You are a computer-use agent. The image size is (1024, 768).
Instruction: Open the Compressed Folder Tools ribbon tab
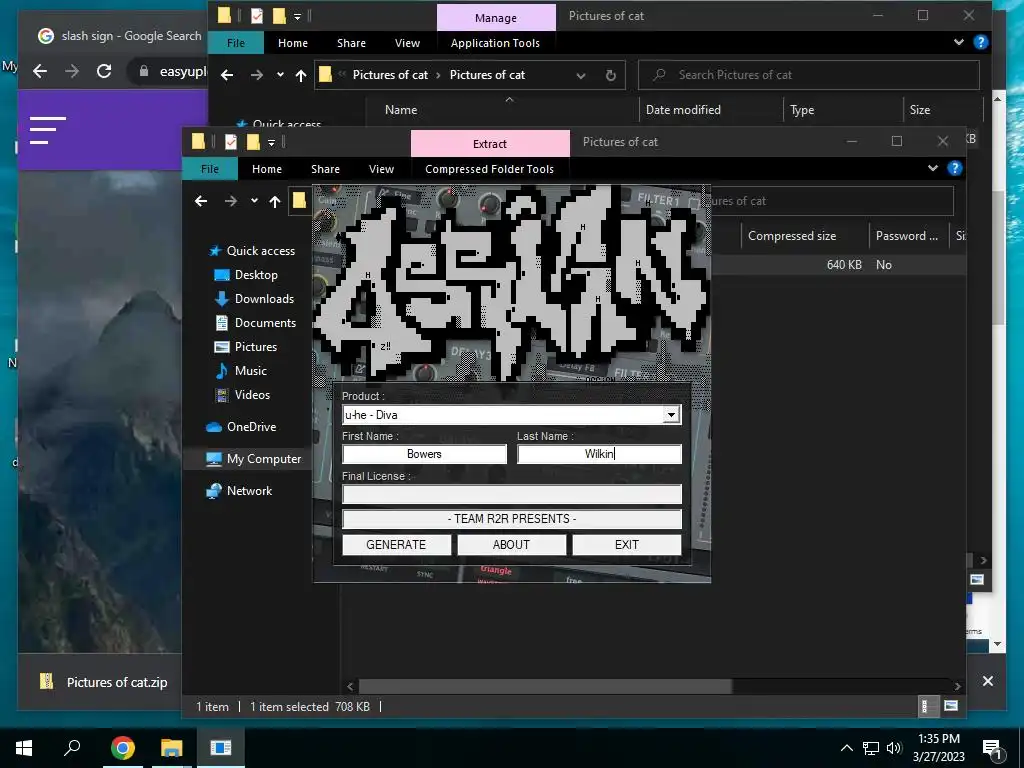pyautogui.click(x=489, y=169)
